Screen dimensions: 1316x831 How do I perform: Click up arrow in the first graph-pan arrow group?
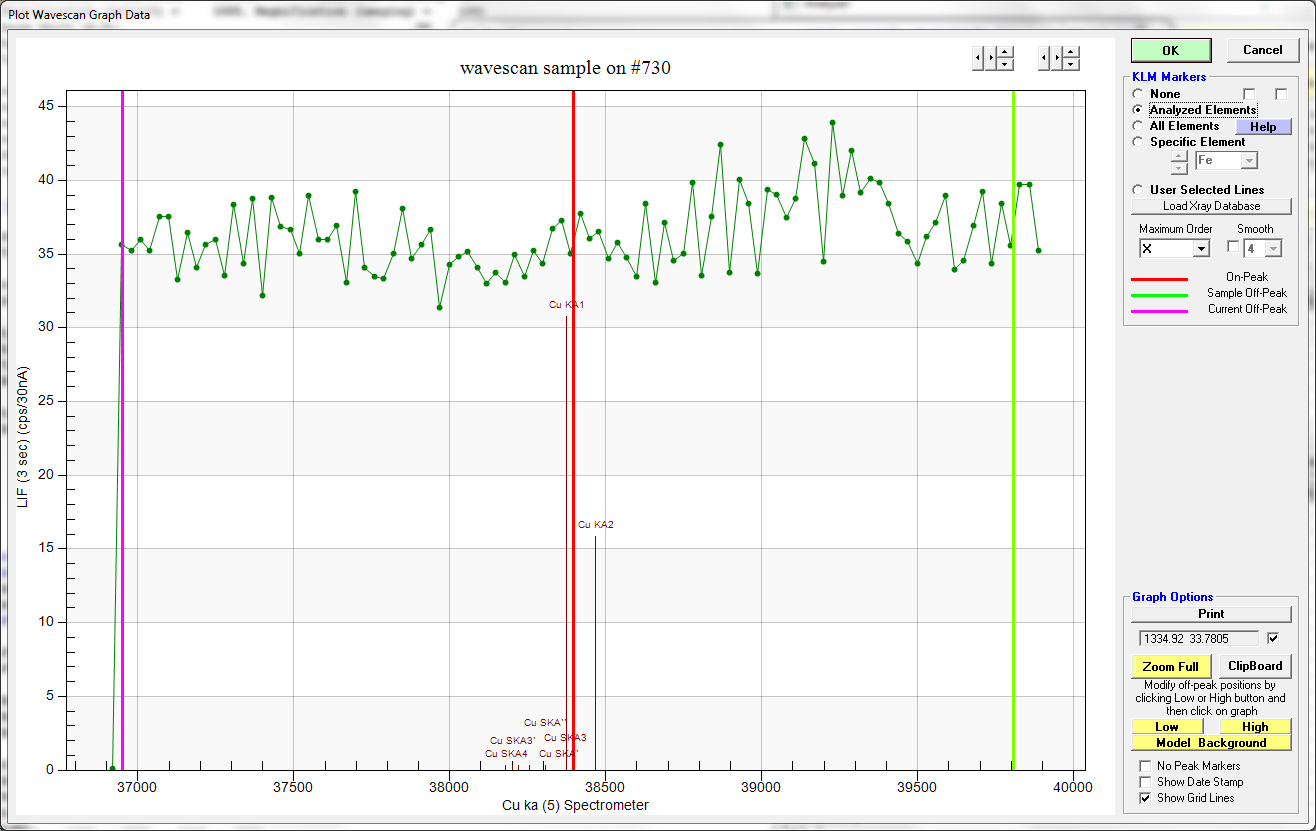pyautogui.click(x=1005, y=53)
